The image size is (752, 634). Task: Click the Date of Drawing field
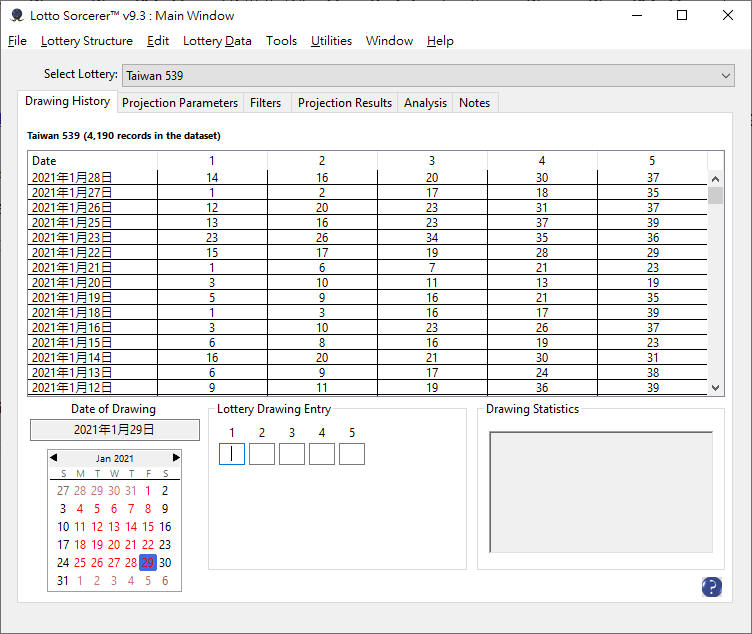pos(113,430)
